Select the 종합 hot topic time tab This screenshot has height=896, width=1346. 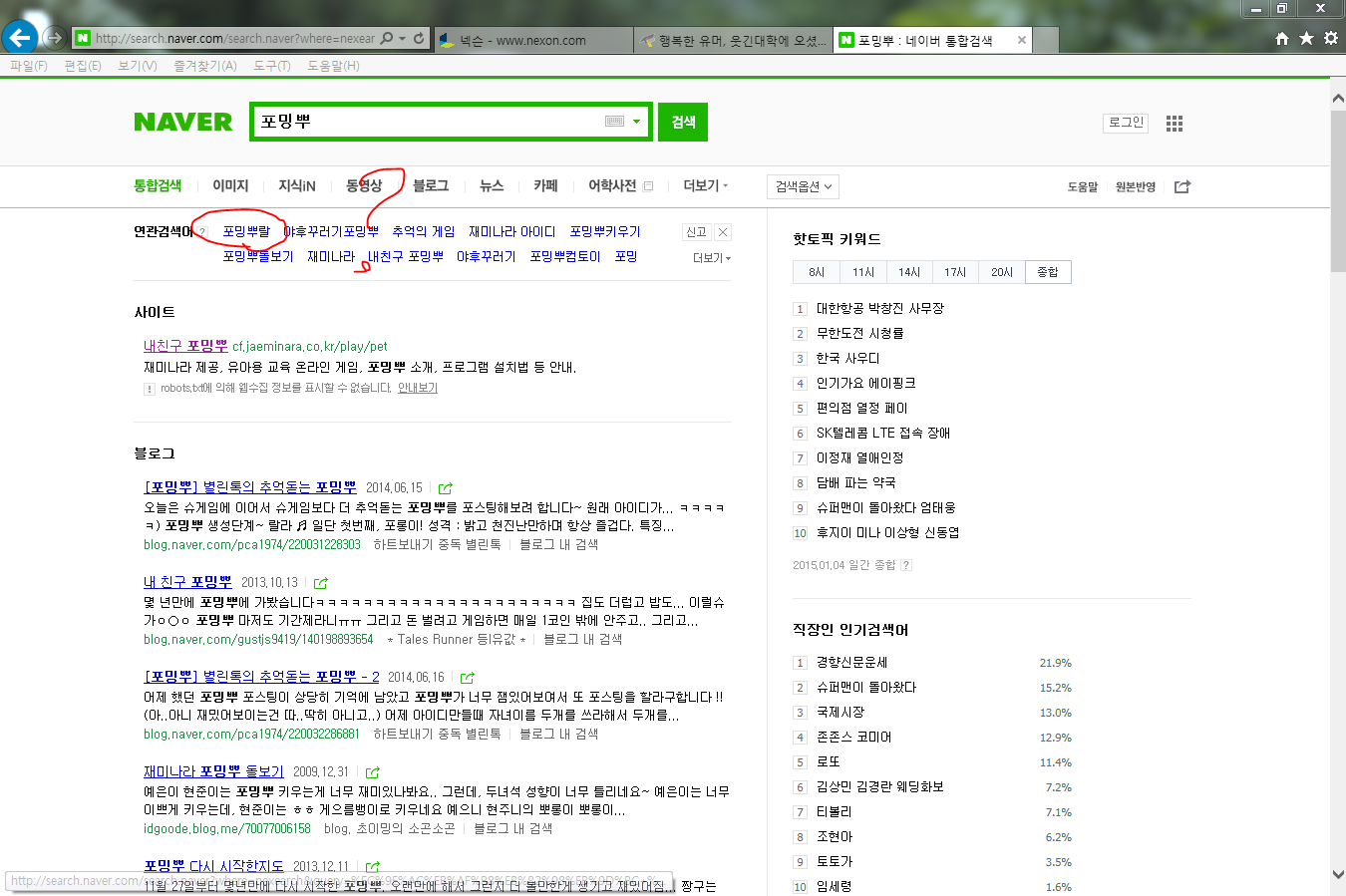point(1048,272)
